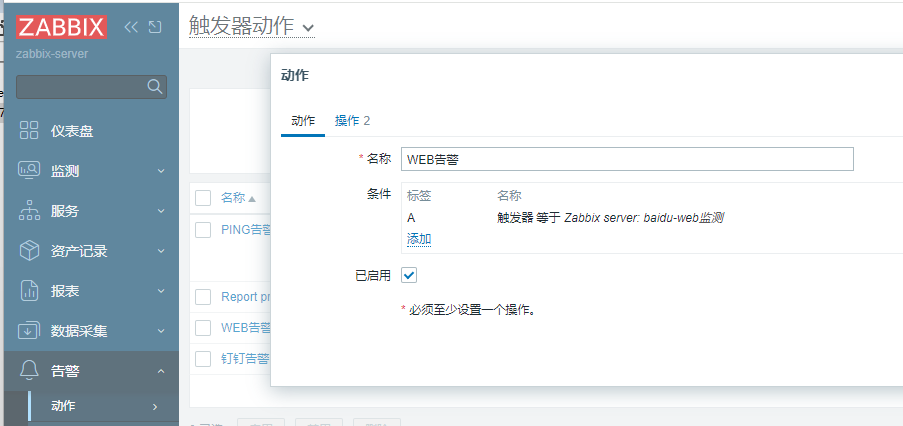
Task: Click the 名称 input field with WEB告警
Action: tap(626, 159)
